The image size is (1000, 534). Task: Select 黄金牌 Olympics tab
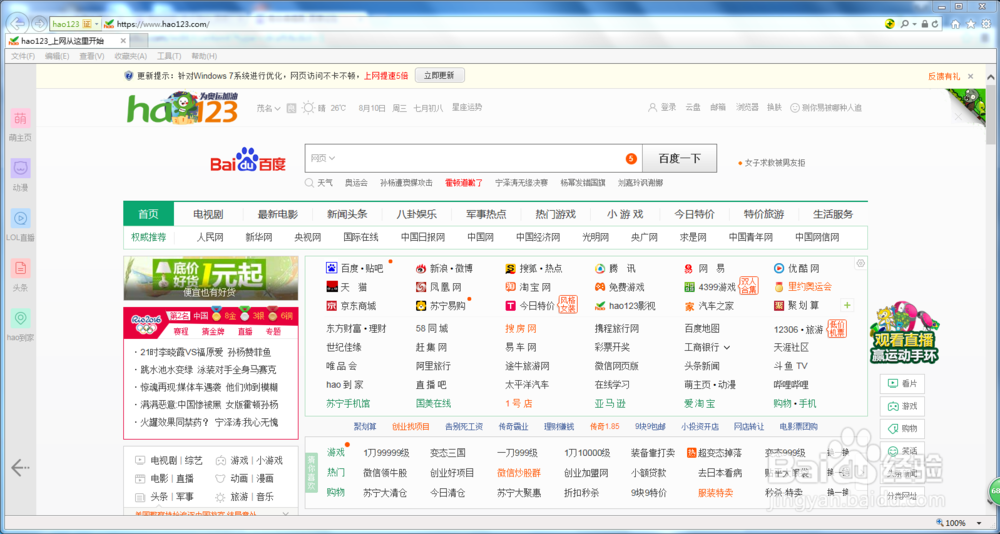pyautogui.click(x=214, y=332)
